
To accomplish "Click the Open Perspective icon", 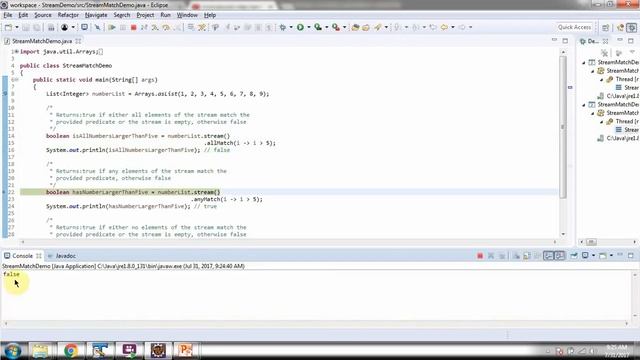I will point(605,27).
